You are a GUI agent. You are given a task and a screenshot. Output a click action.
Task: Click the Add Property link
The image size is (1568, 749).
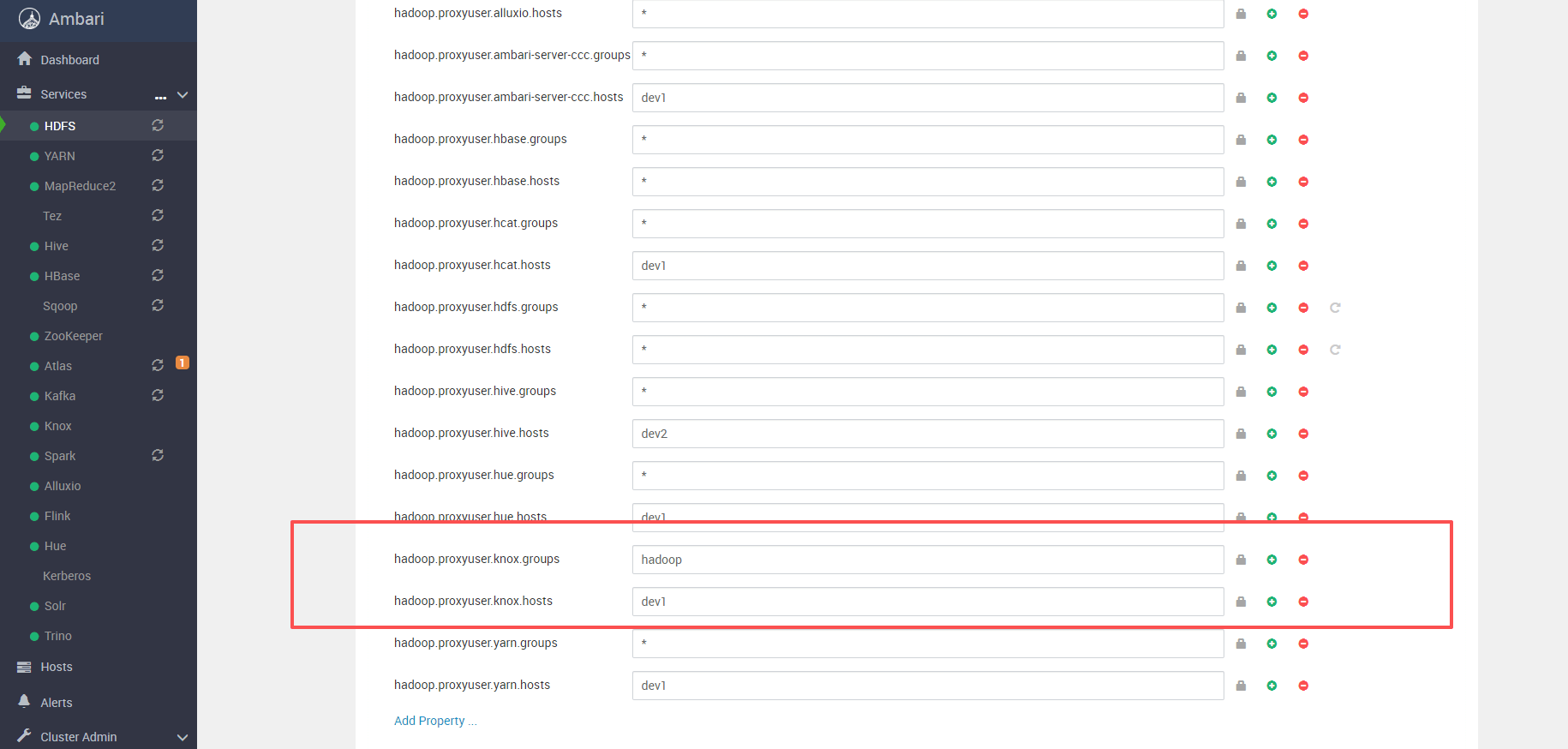coord(435,721)
